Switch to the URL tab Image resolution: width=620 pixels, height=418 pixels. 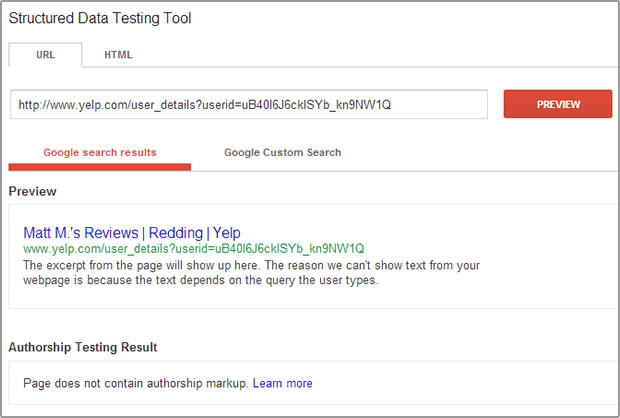[45, 55]
